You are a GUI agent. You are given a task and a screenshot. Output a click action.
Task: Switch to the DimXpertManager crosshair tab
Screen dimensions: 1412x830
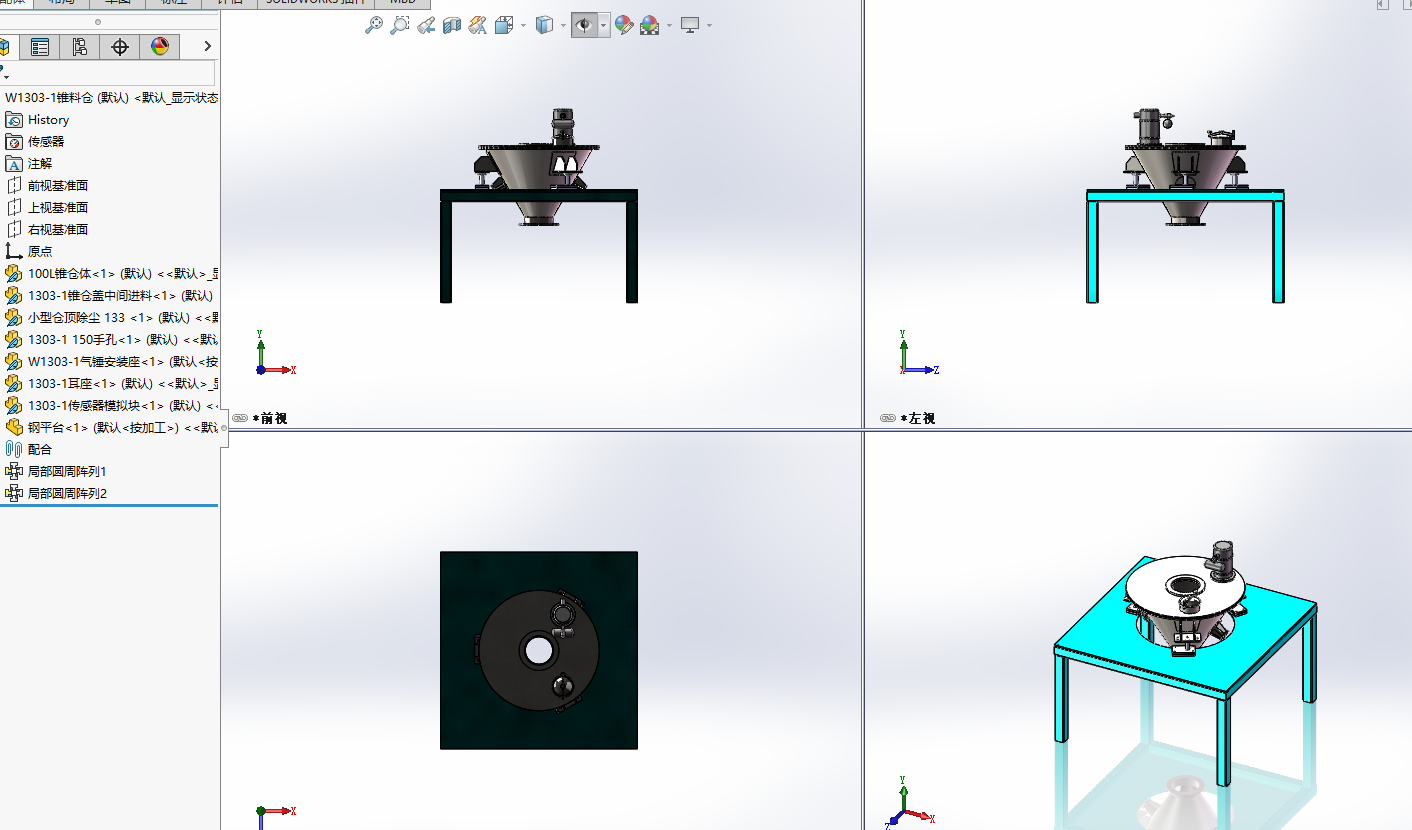click(120, 46)
